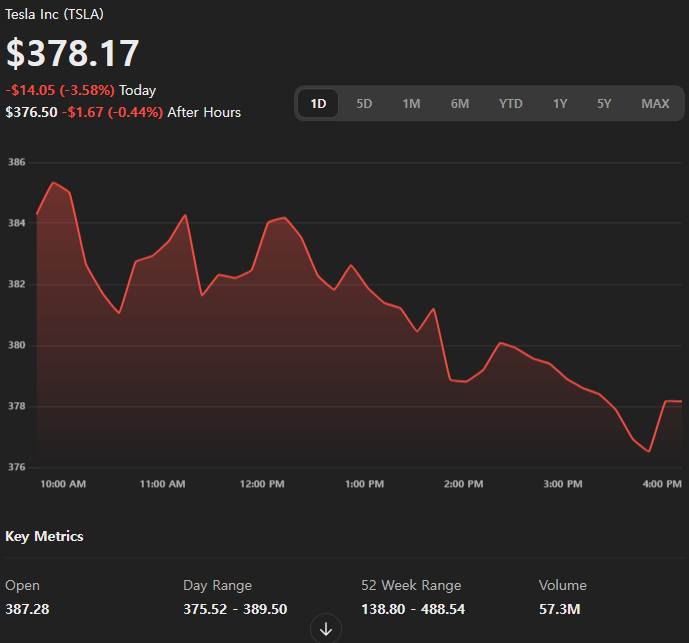The image size is (689, 643).
Task: Select MAX time range
Action: click(x=655, y=104)
